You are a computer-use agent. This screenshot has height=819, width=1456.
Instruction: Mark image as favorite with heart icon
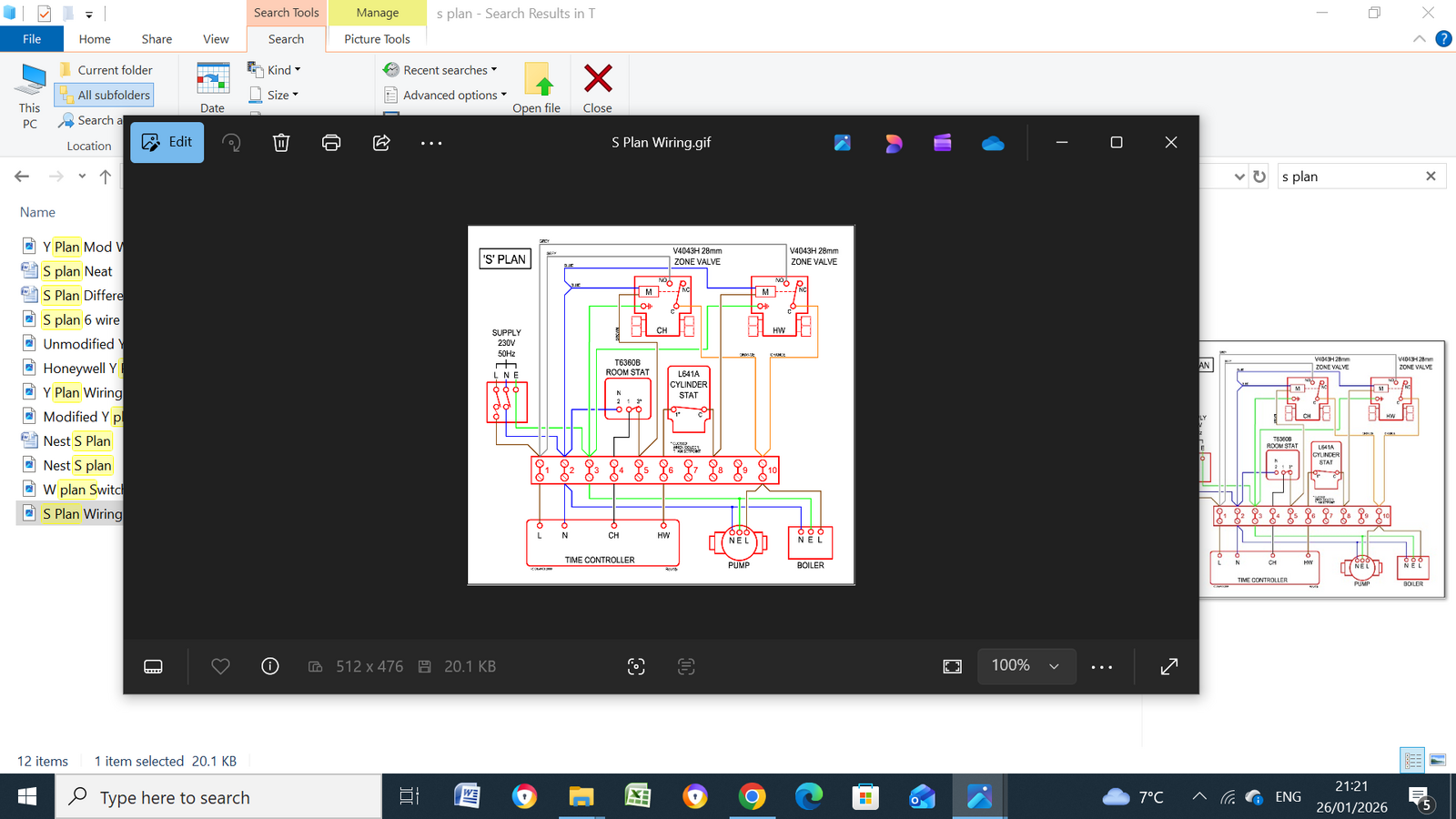(220, 667)
